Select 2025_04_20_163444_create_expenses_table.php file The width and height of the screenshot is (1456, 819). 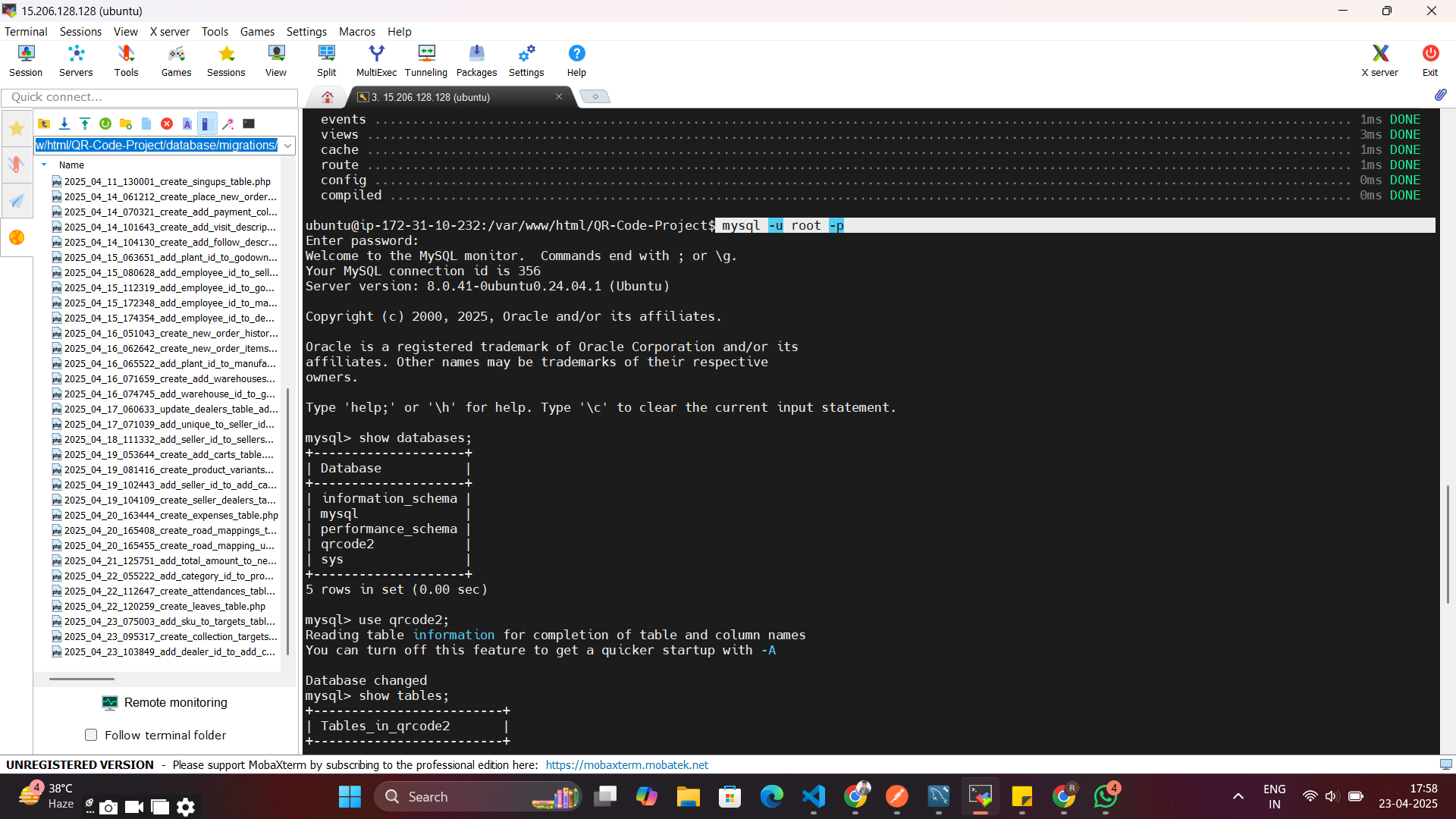click(171, 516)
